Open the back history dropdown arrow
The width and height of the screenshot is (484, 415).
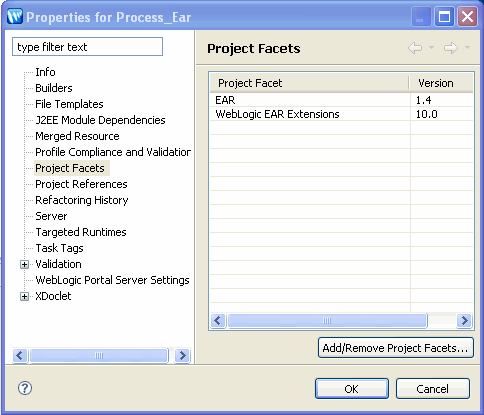click(431, 48)
